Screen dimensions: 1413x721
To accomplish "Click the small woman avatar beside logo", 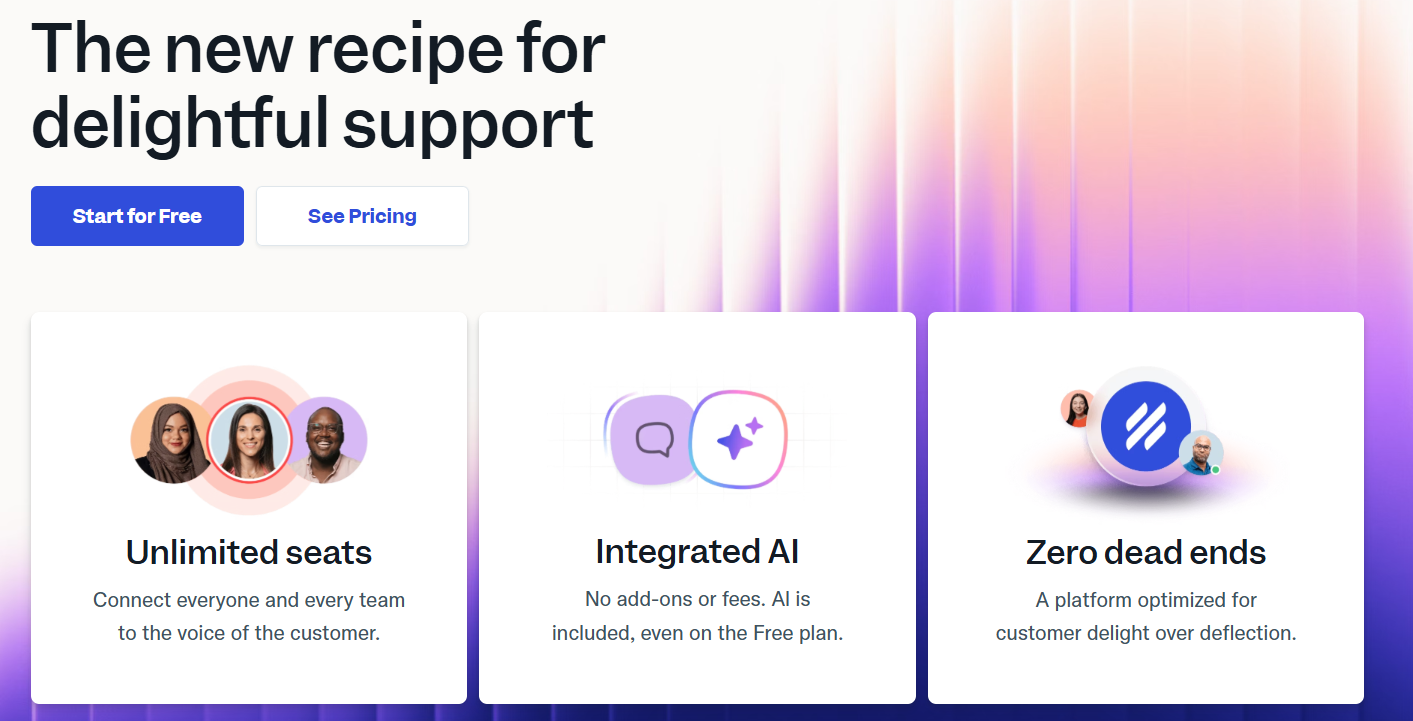I will click(x=1078, y=409).
